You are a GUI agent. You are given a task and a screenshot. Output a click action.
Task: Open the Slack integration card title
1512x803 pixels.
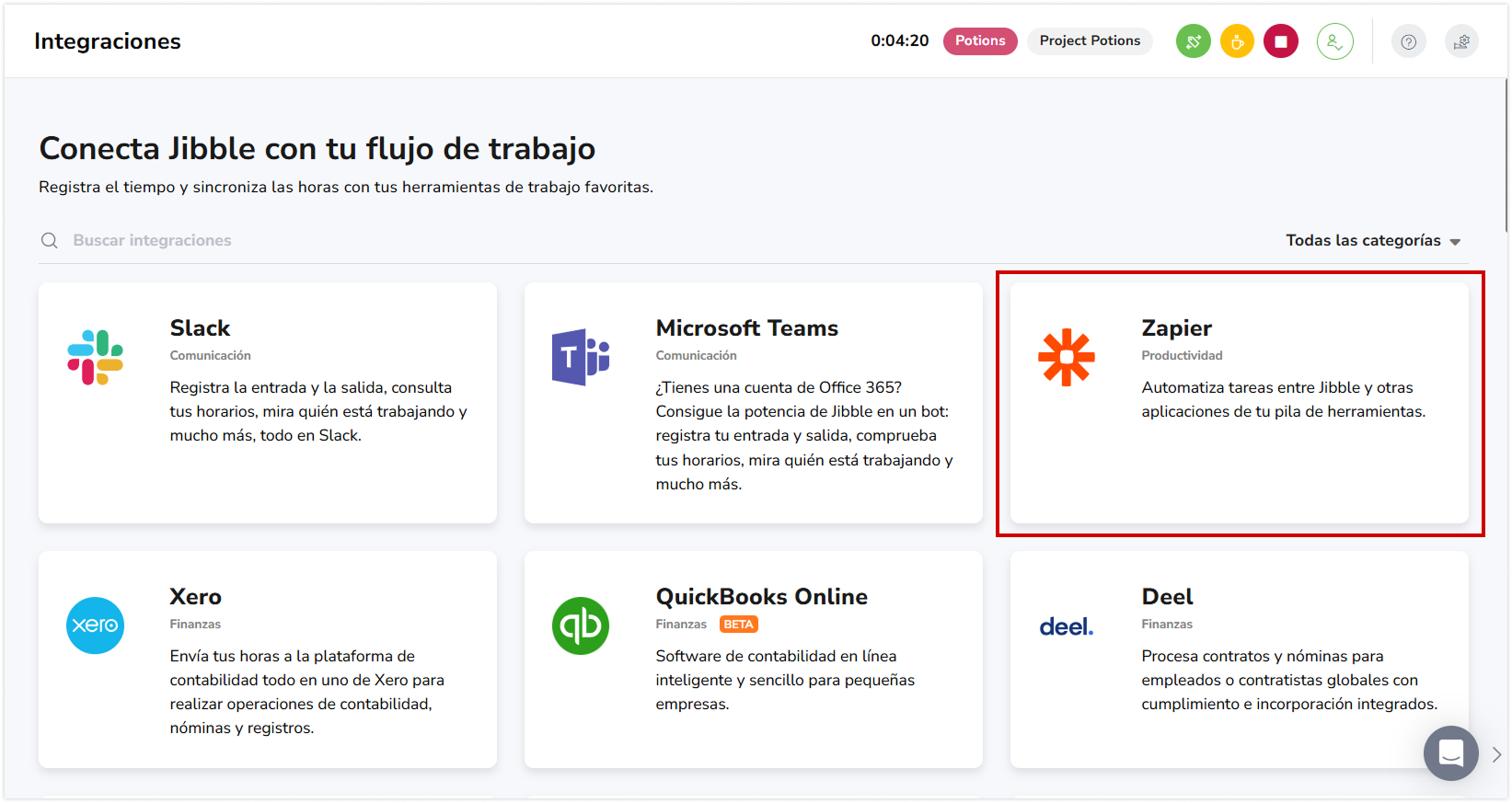[x=200, y=328]
